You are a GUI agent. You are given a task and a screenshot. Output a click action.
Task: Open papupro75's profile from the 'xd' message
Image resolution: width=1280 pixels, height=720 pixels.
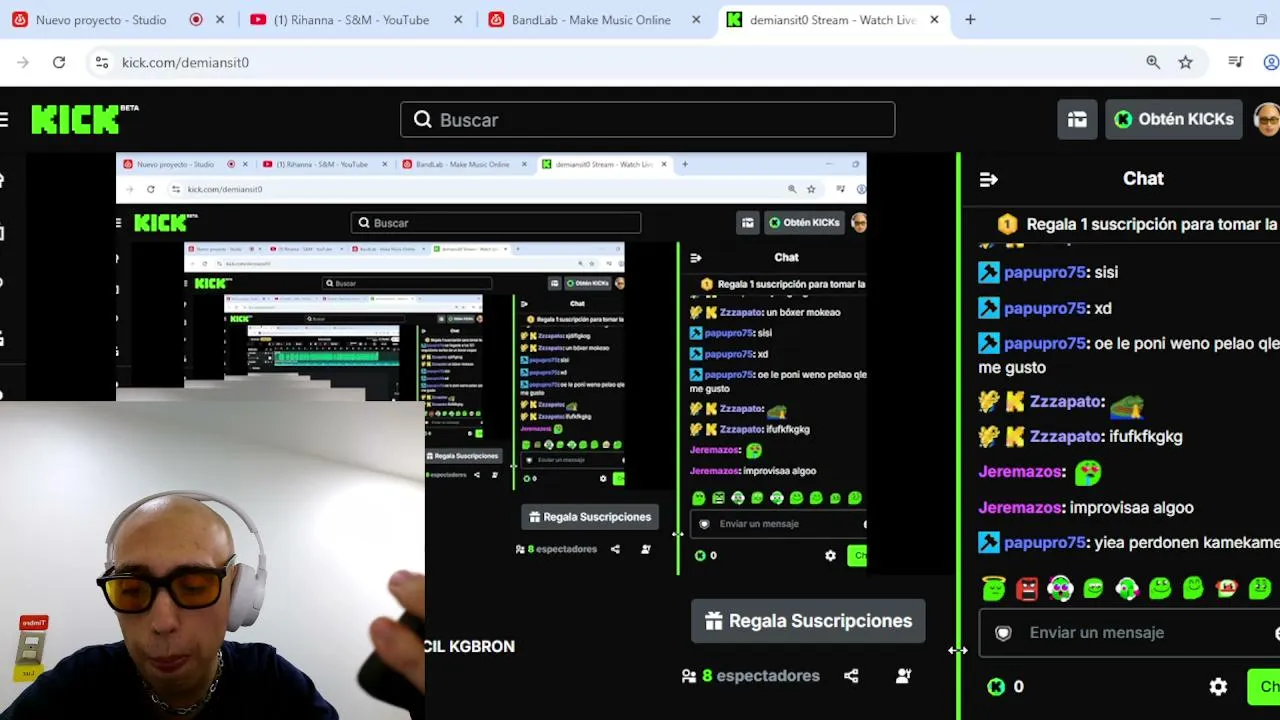coord(1045,308)
